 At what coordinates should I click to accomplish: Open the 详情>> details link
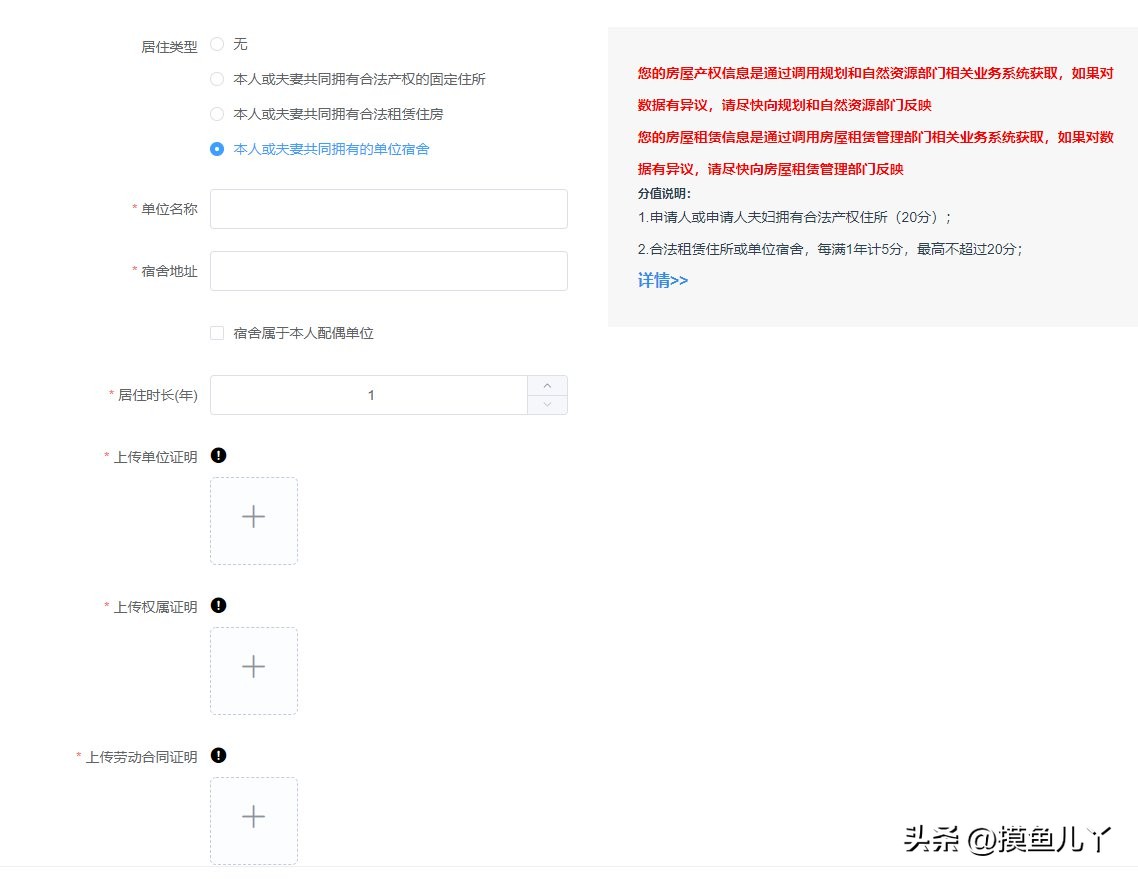pyautogui.click(x=662, y=280)
